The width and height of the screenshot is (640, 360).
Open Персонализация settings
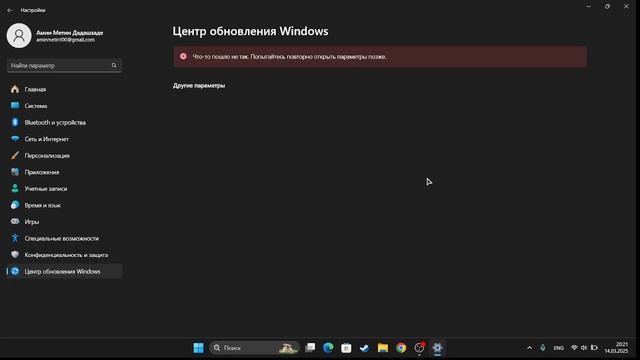pos(64,156)
